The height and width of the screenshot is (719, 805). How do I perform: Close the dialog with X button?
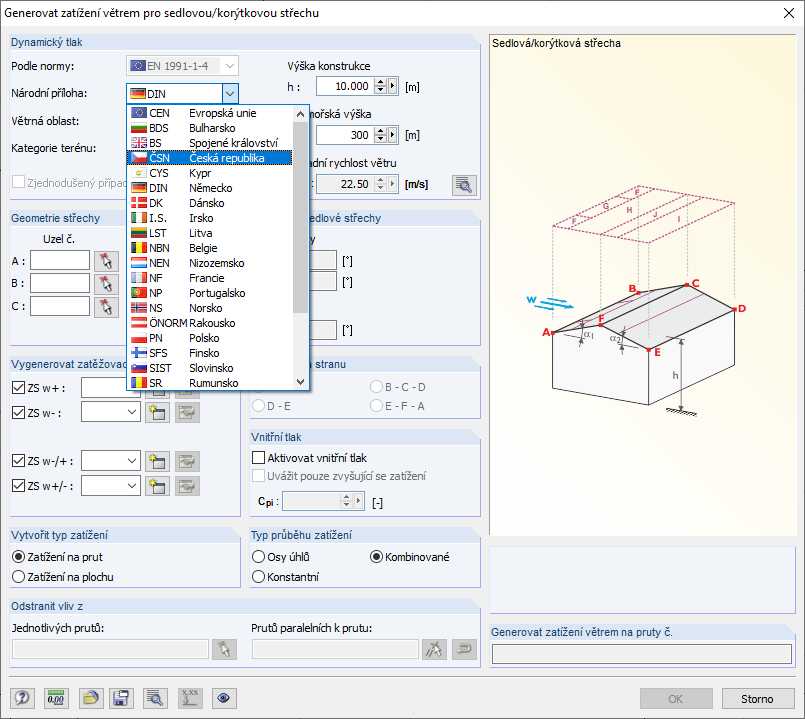point(789,13)
